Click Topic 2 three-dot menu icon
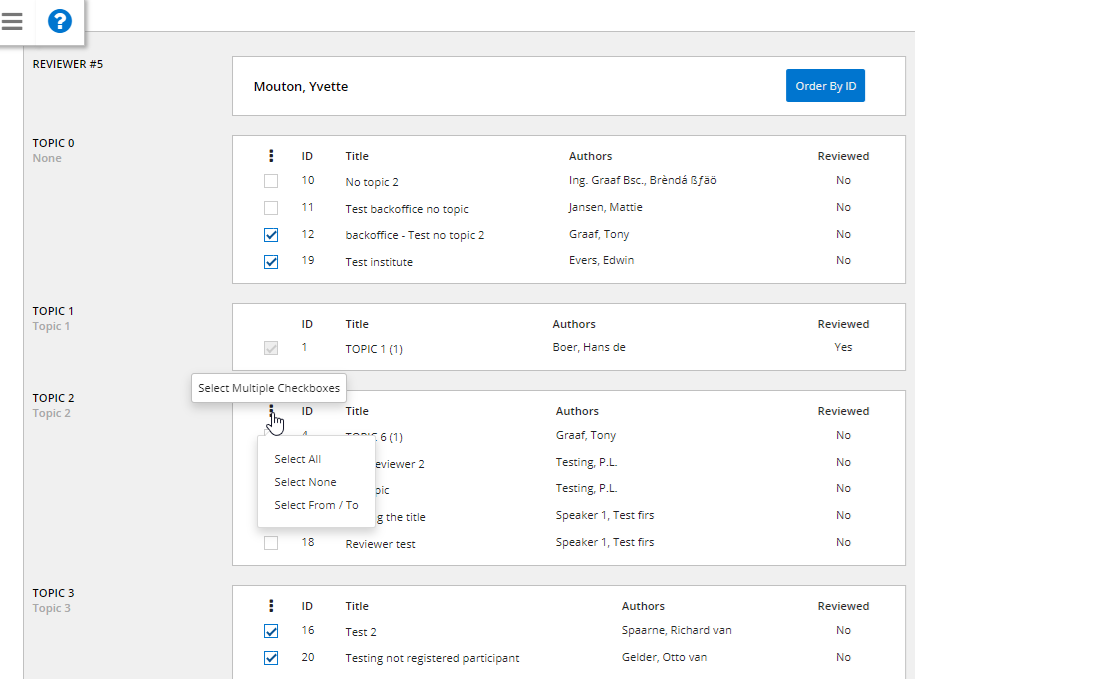Image resolution: width=1117 pixels, height=679 pixels. click(x=271, y=410)
